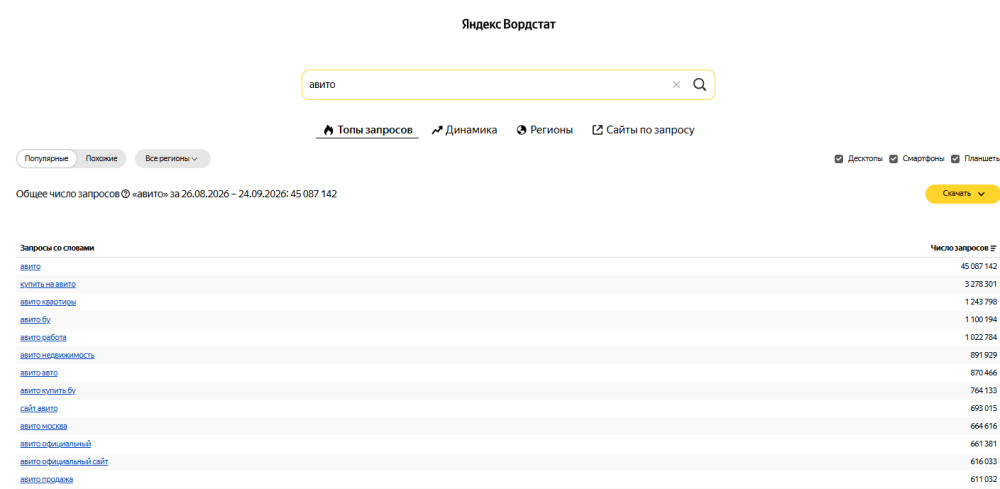The height and width of the screenshot is (489, 1000).
Task: Click the value 3 278 301
Action: 981,284
